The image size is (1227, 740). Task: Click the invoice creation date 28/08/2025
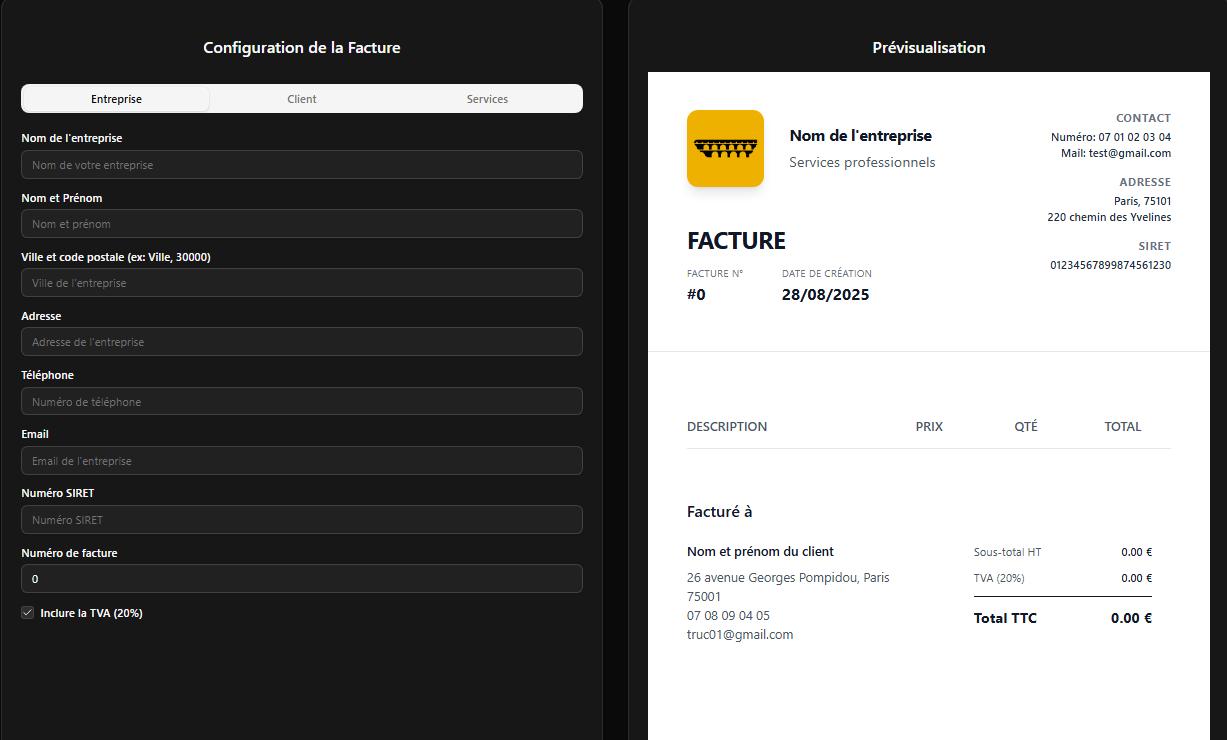[825, 295]
